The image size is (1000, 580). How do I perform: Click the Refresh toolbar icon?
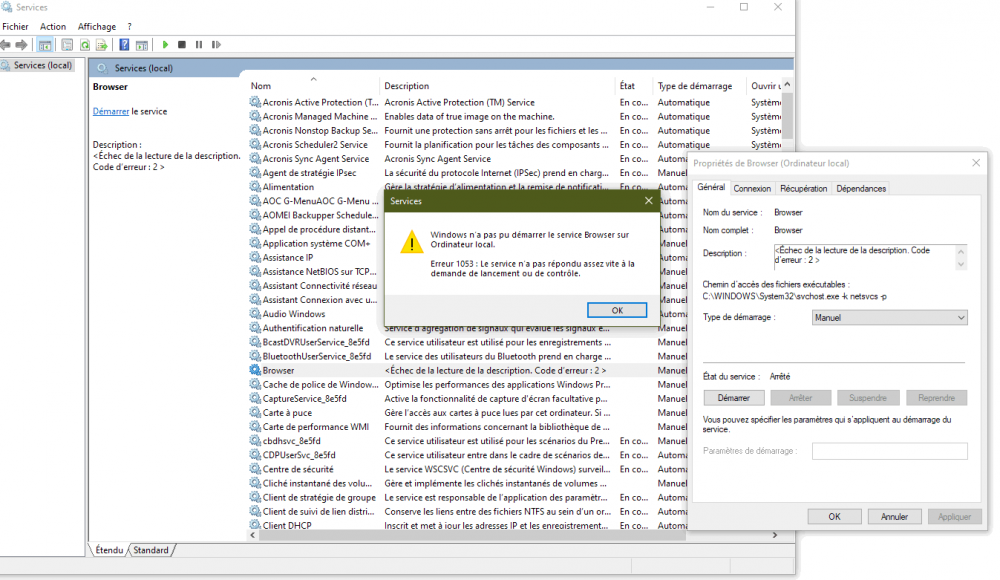85,45
